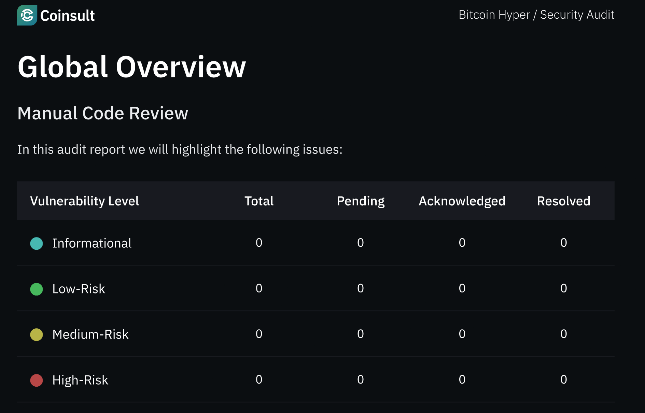
Task: Select the High-Risk row label
Action: click(80, 380)
